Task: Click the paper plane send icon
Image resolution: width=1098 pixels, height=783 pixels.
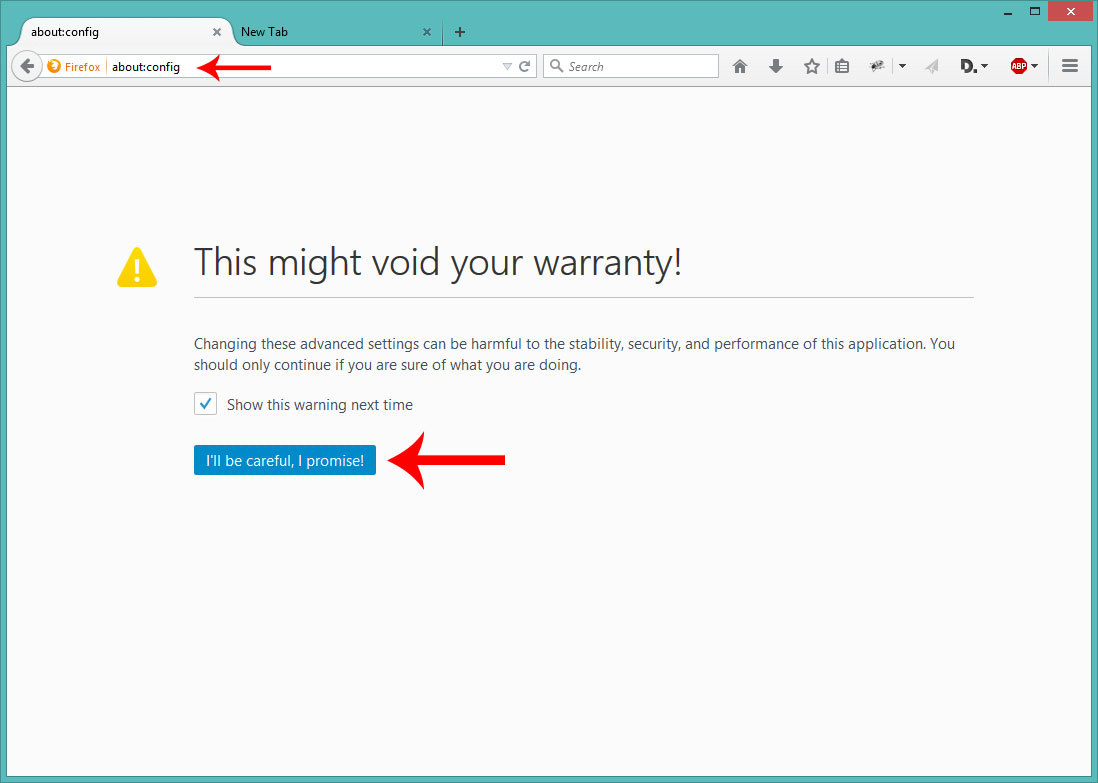Action: pyautogui.click(x=931, y=67)
